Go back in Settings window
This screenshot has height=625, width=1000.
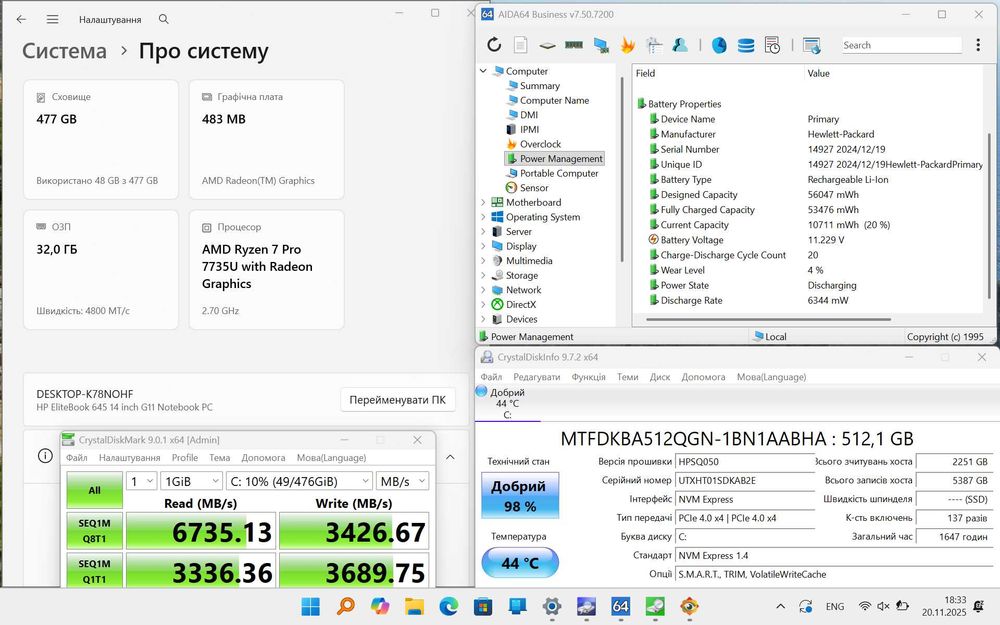pos(21,19)
